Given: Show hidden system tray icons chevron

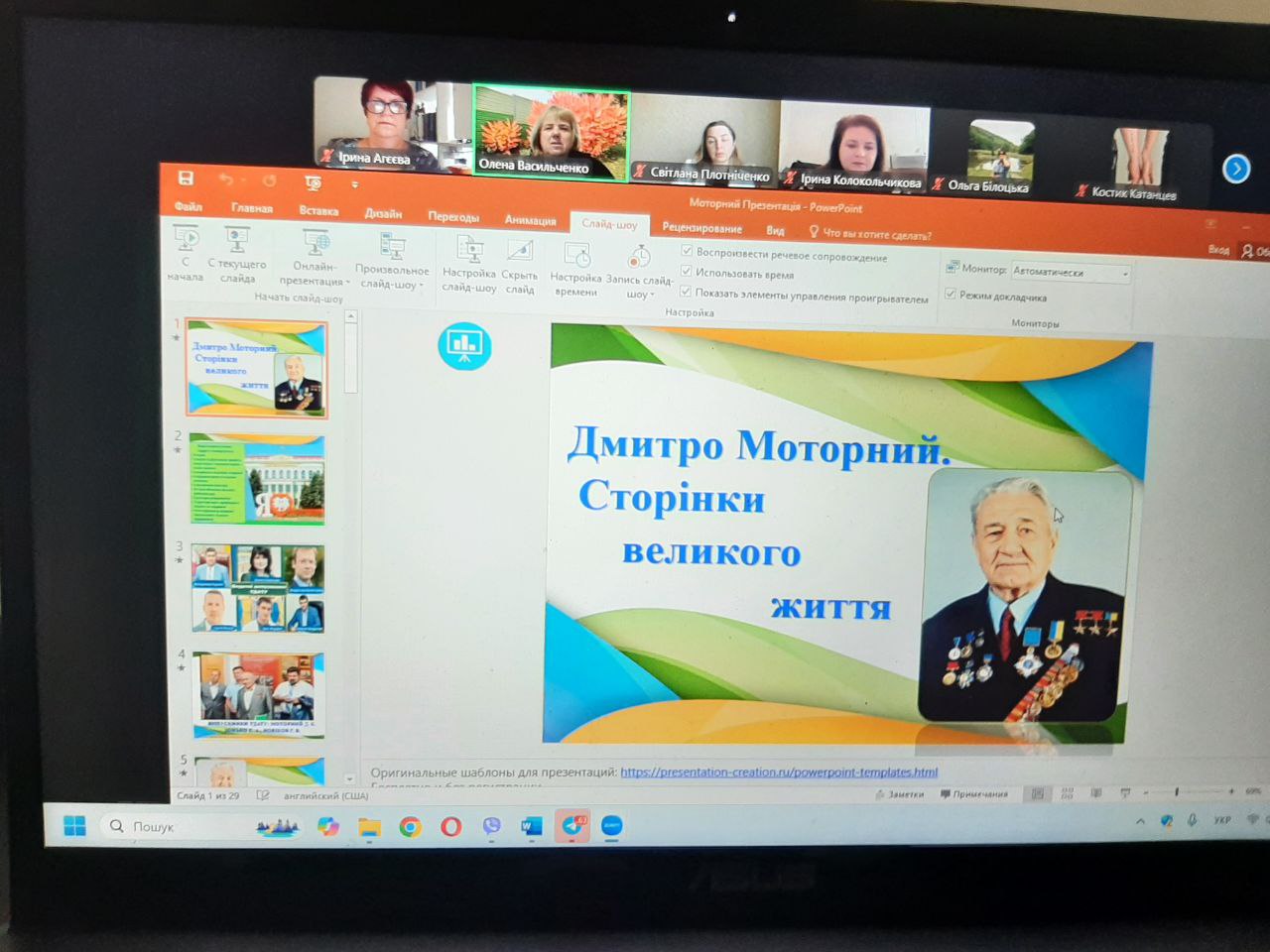Looking at the screenshot, I should click(x=1140, y=821).
